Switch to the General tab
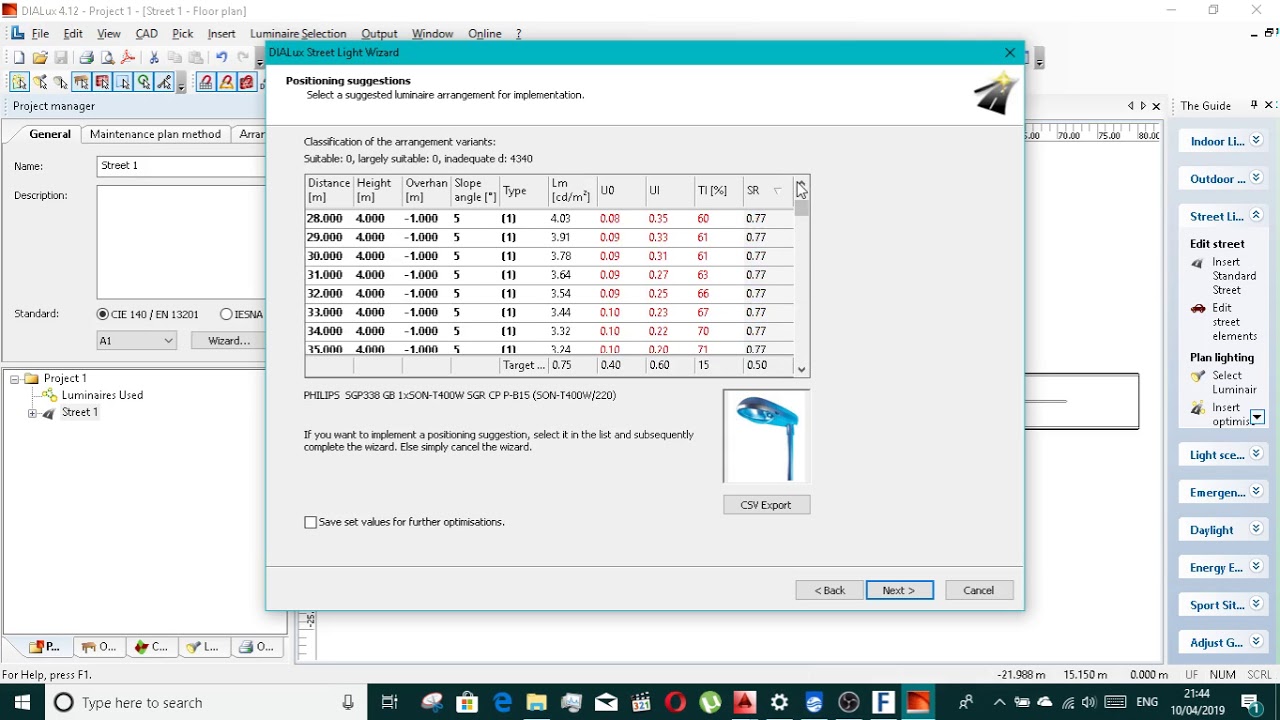Viewport: 1280px width, 720px height. click(x=50, y=134)
